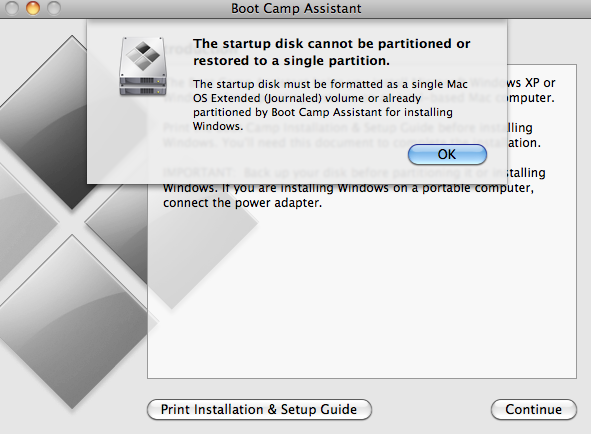Open the Print Installation & Setup Guide
Image resolution: width=591 pixels, height=434 pixels.
click(x=259, y=409)
